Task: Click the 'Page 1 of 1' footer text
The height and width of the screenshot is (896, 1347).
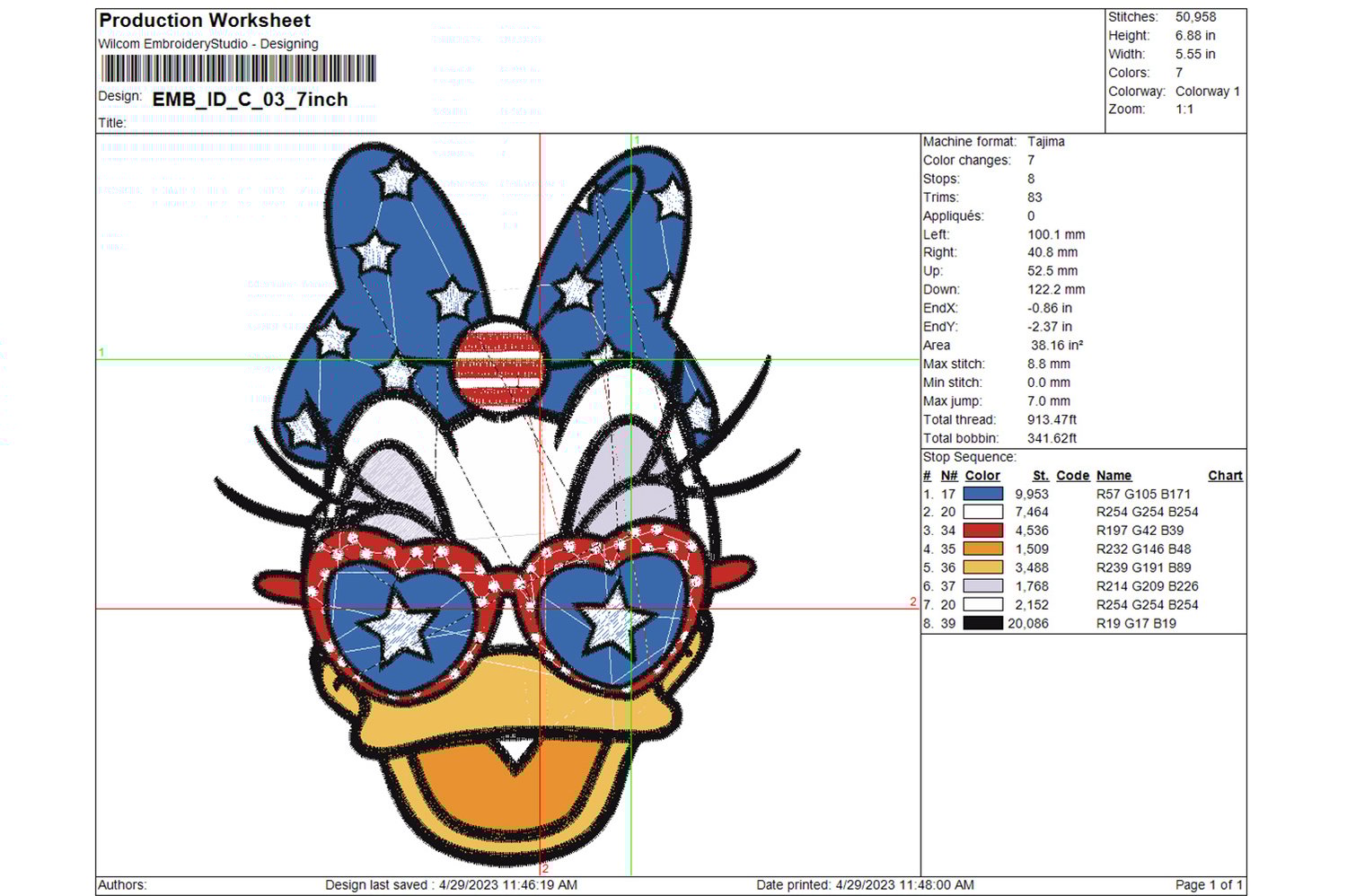Action: click(x=1209, y=885)
